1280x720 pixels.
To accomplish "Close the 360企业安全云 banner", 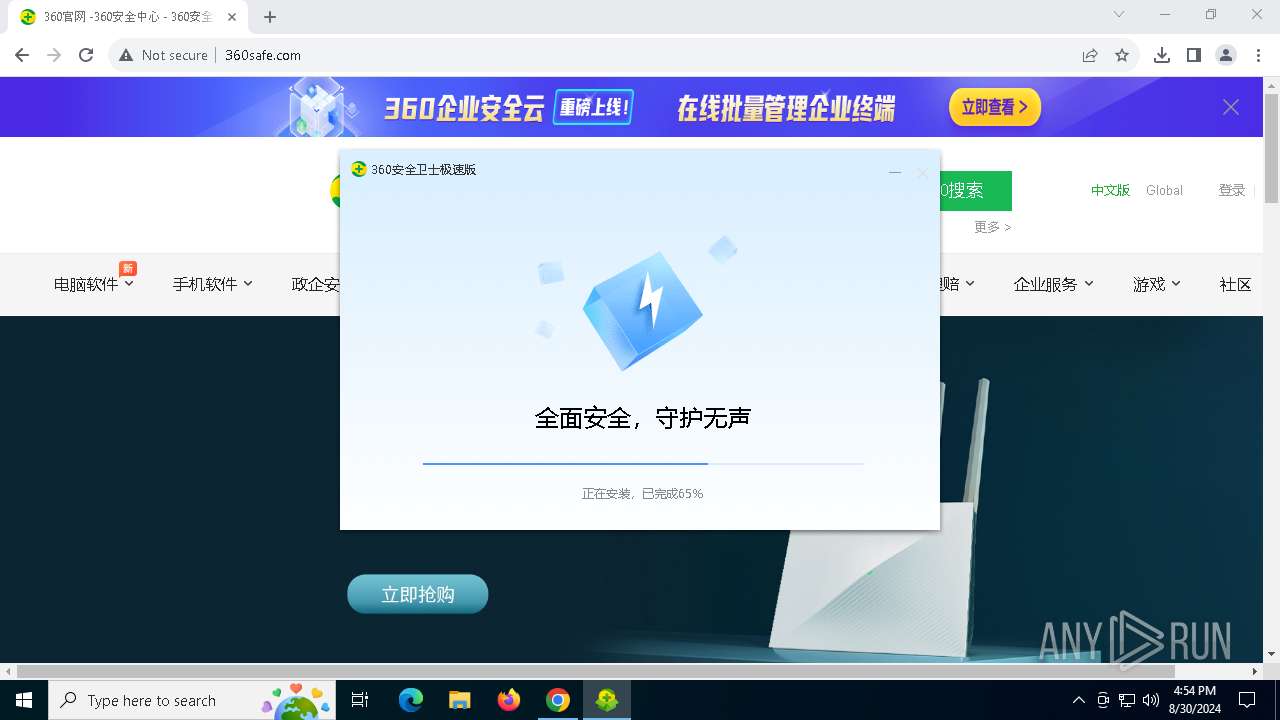I will [1231, 107].
